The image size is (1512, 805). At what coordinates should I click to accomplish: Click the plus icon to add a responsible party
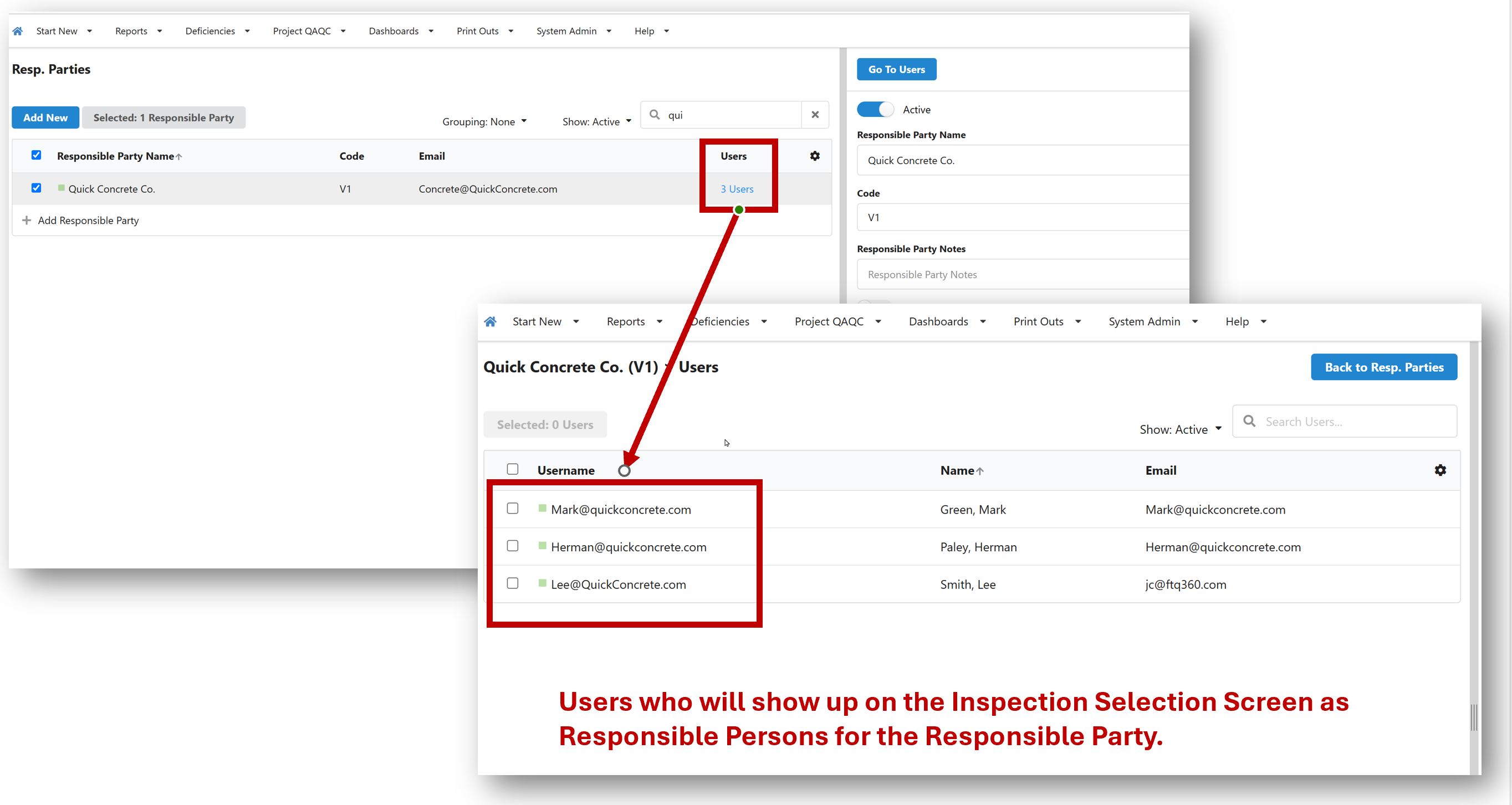tap(27, 221)
